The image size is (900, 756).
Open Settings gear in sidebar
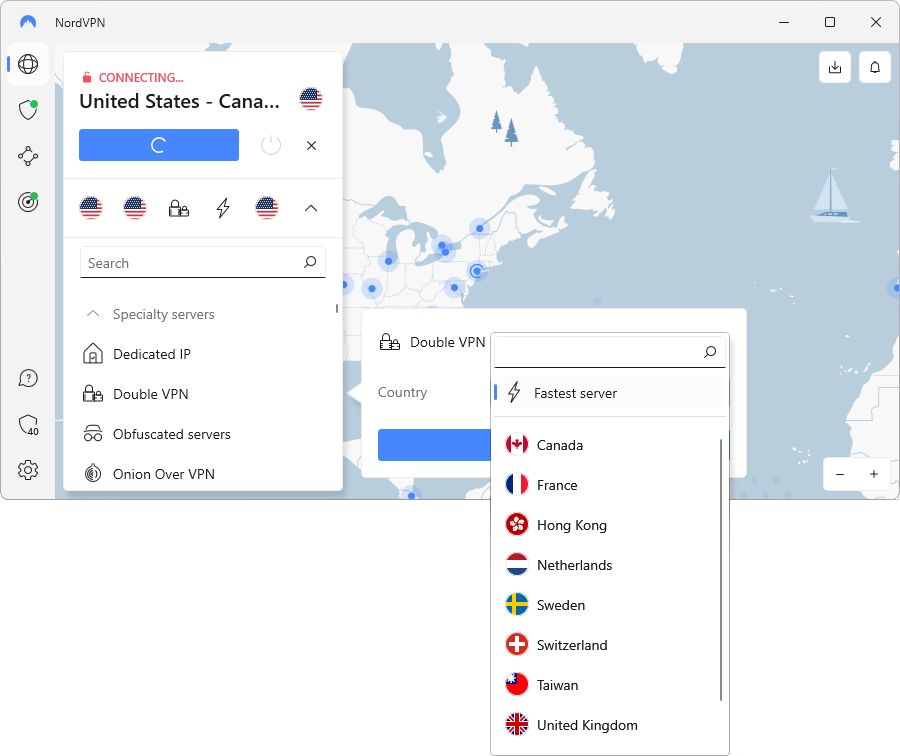coord(28,470)
